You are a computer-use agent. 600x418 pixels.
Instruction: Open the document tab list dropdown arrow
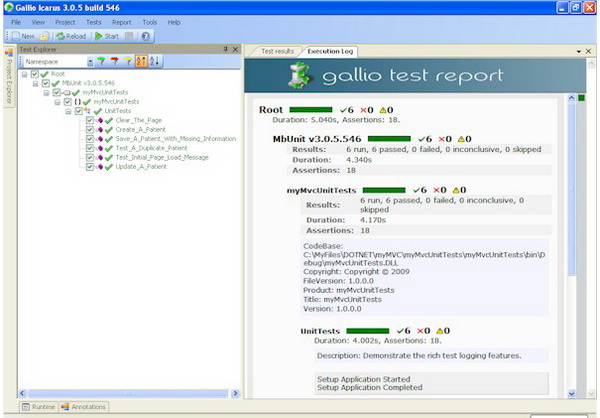(579, 51)
